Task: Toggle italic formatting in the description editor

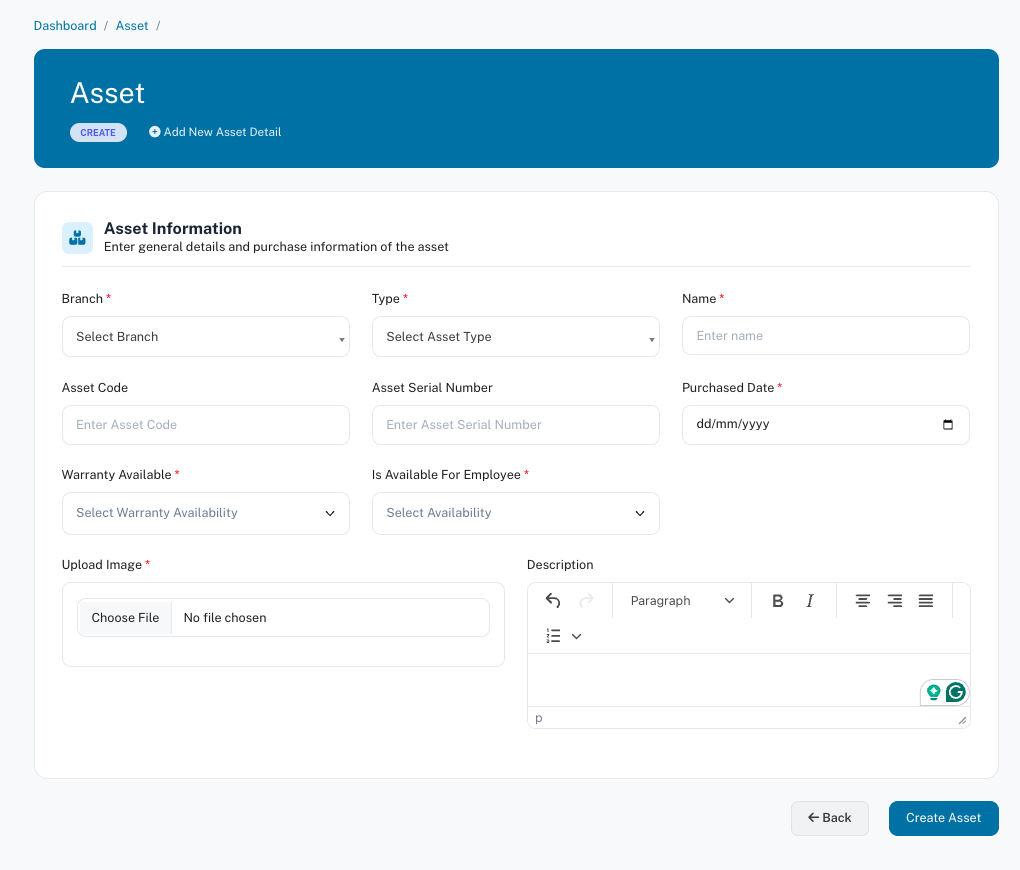Action: pyautogui.click(x=810, y=601)
